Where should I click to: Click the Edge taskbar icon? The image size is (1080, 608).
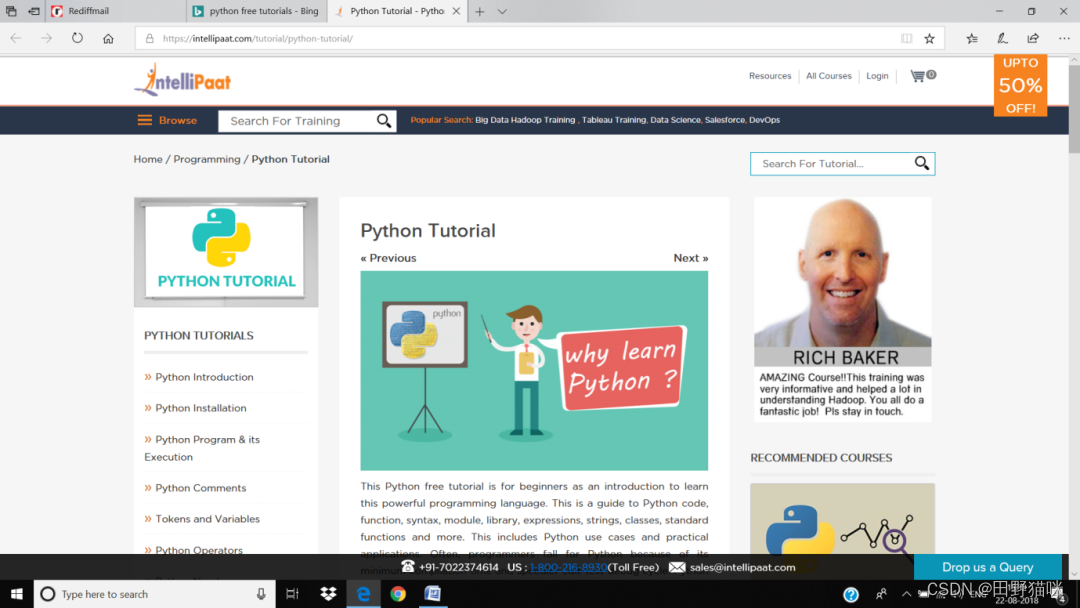tap(363, 594)
